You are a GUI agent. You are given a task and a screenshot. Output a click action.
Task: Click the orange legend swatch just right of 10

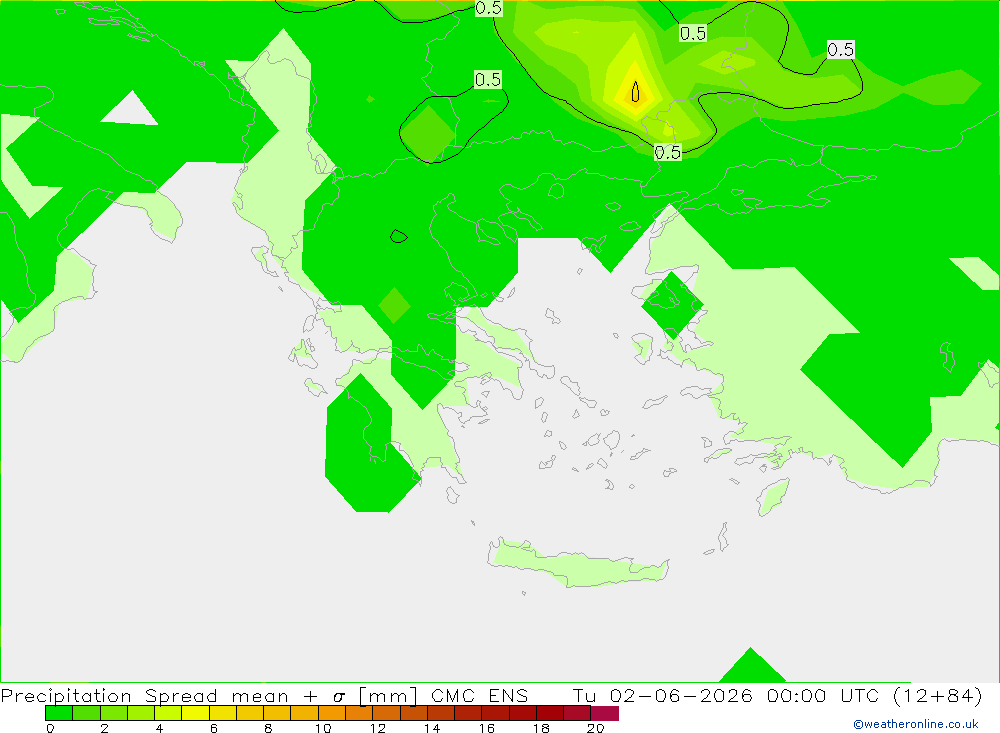332,713
